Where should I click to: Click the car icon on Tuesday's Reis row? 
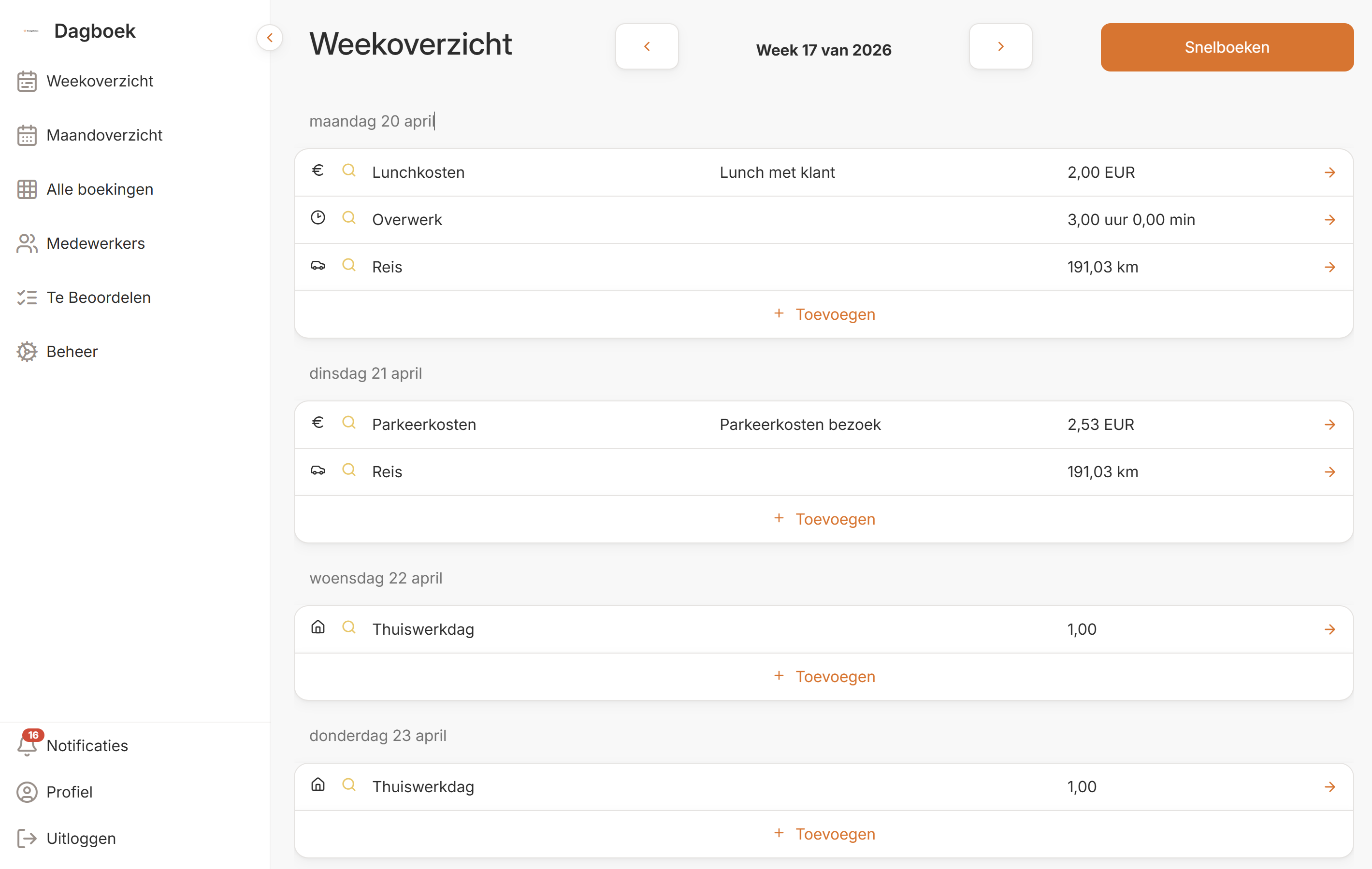(x=318, y=470)
